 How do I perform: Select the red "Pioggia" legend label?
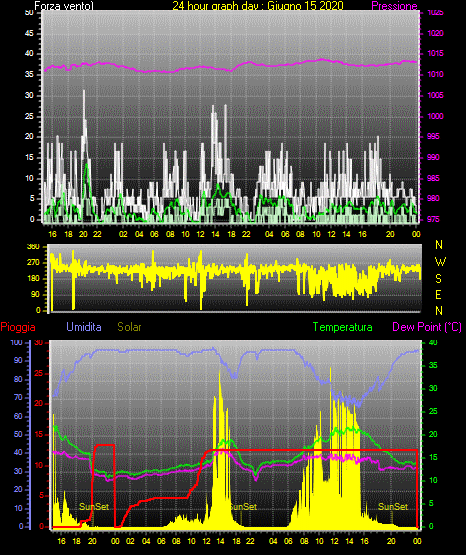click(x=18, y=327)
